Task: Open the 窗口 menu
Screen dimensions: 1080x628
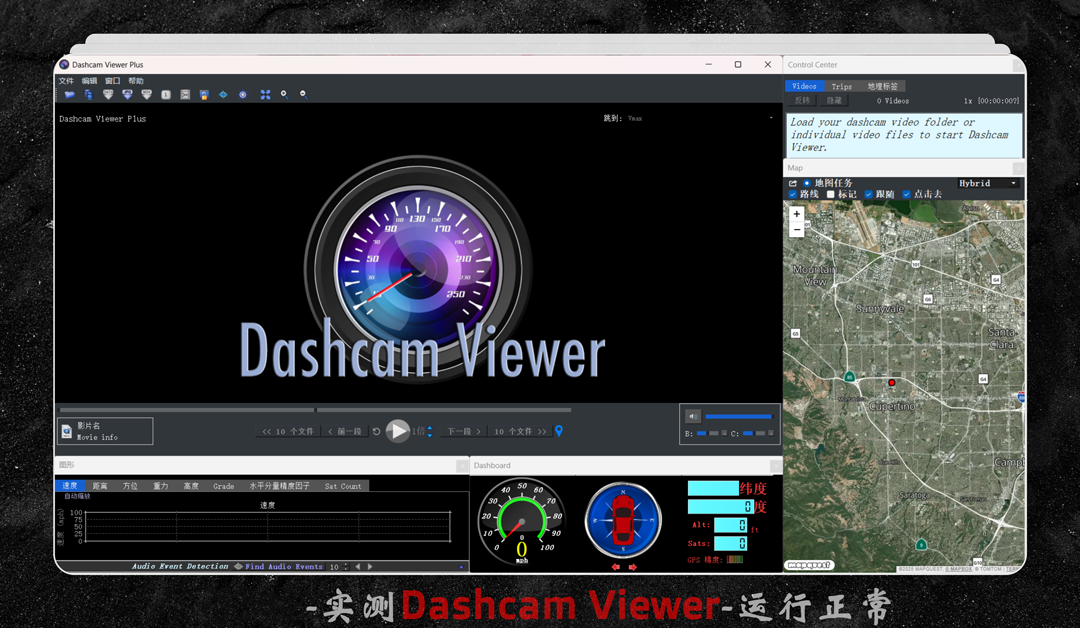Action: 112,81
